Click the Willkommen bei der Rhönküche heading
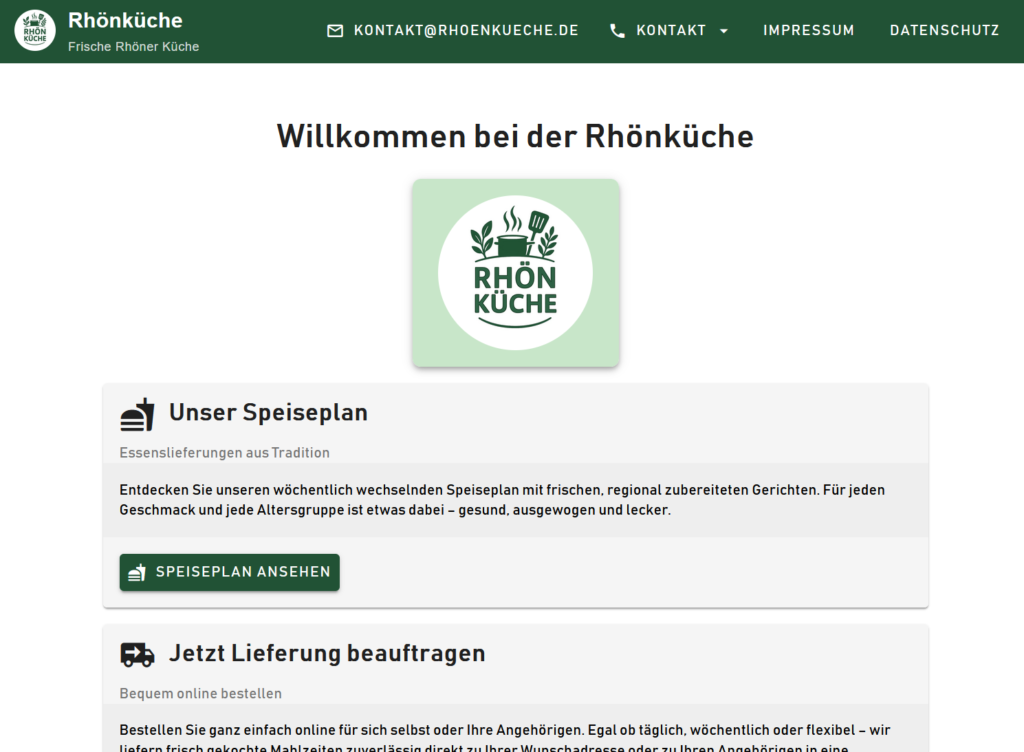This screenshot has height=752, width=1024. (x=515, y=136)
